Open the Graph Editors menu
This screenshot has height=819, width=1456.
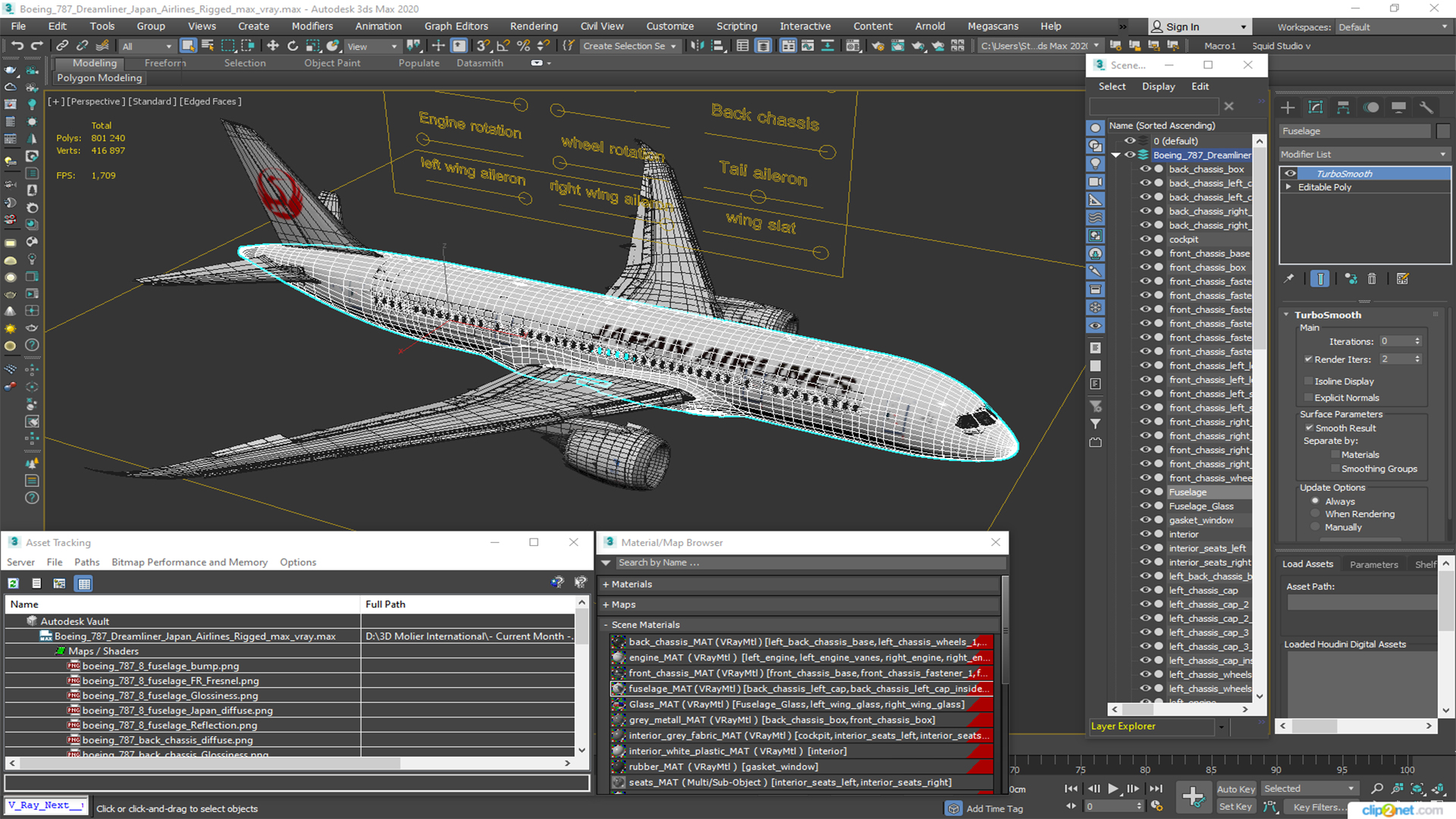pyautogui.click(x=457, y=27)
